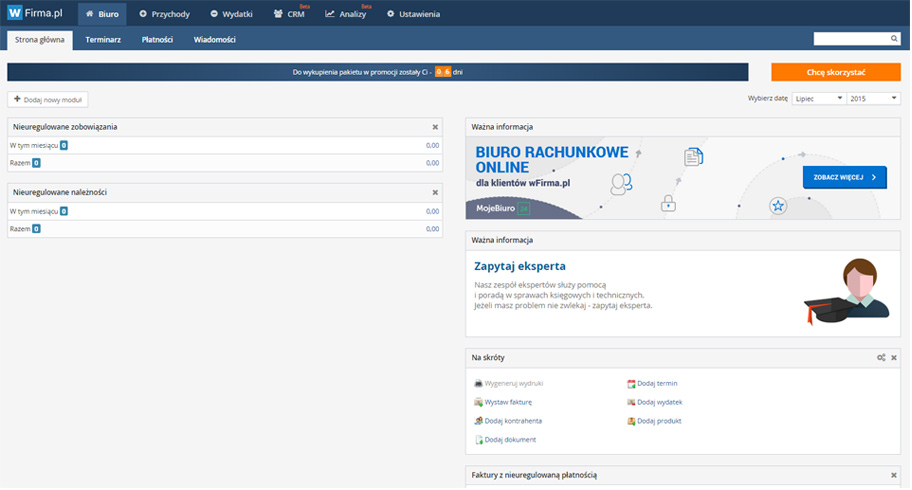Switch to the Płatności tab
The width and height of the screenshot is (912, 490).
[157, 40]
